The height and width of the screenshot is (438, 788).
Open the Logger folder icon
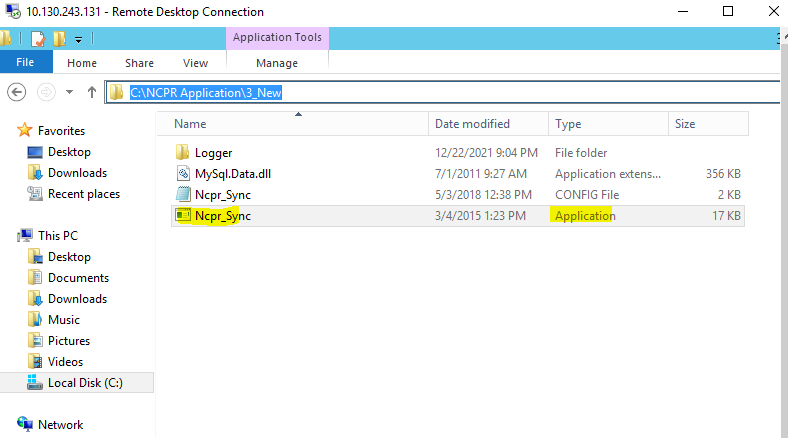pos(182,152)
